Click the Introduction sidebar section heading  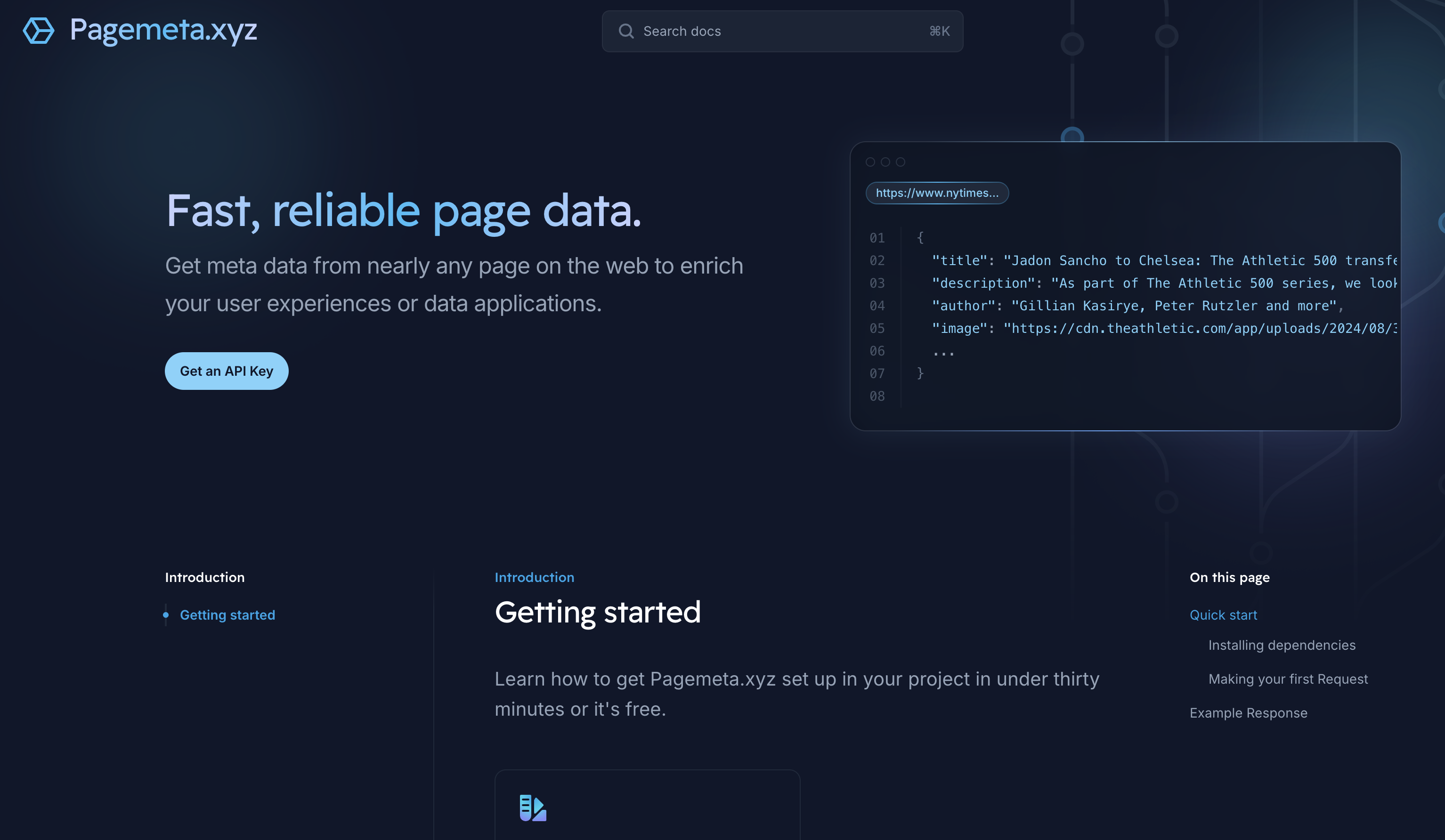(205, 577)
